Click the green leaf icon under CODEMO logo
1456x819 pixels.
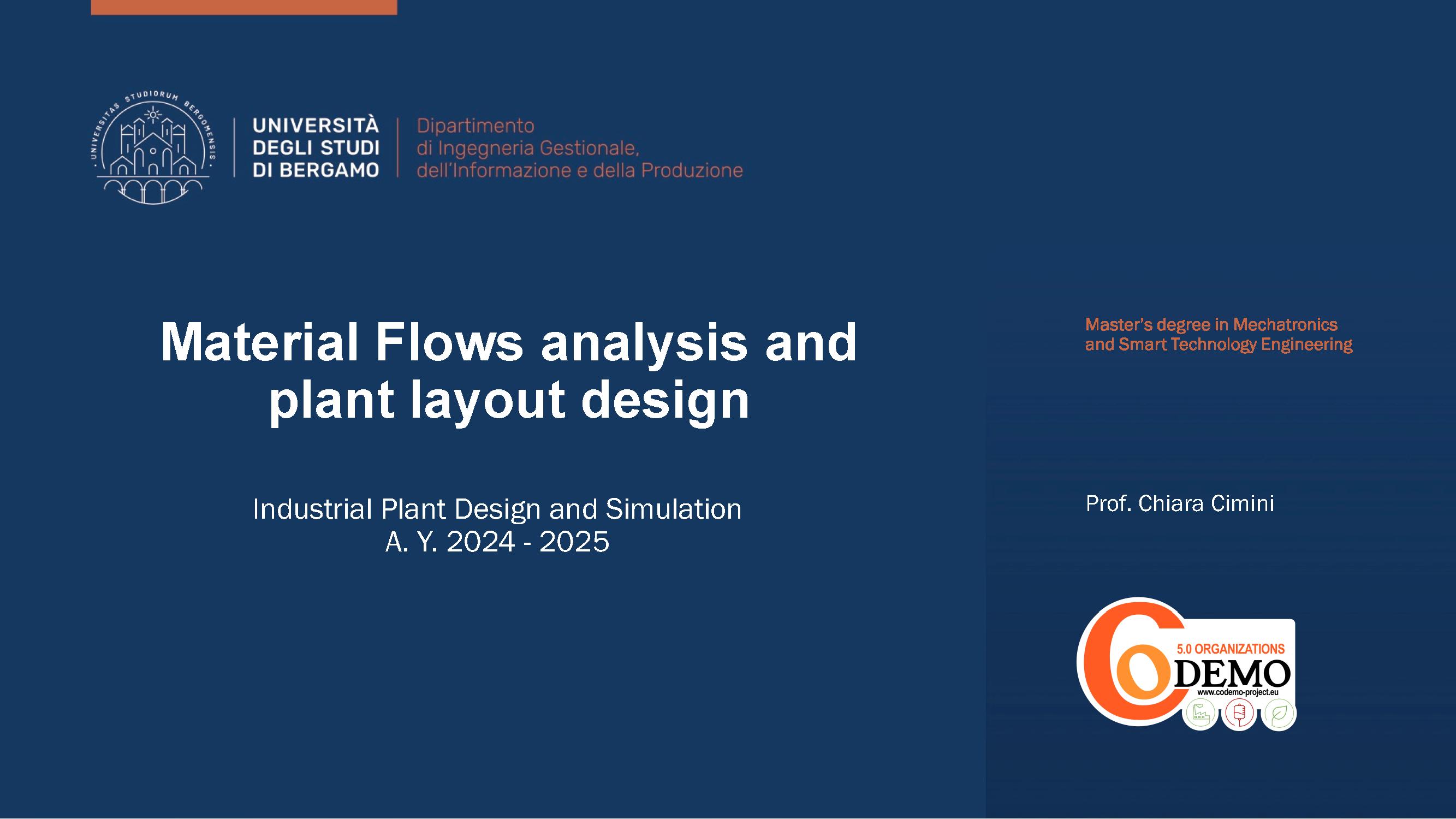1279,714
